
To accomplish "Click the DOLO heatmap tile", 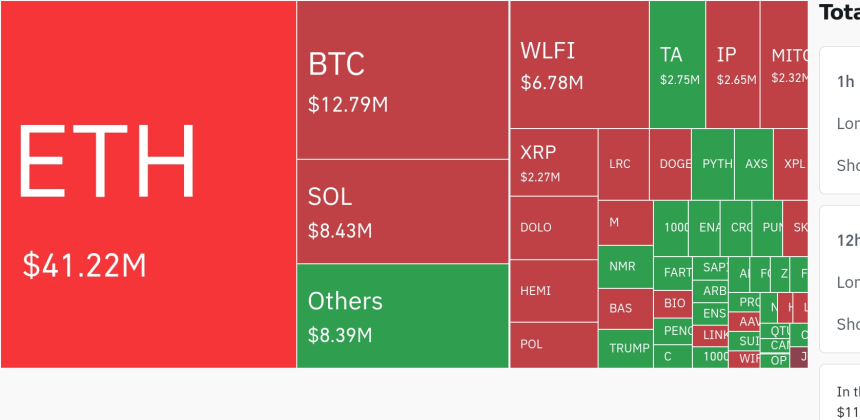I will 553,227.
